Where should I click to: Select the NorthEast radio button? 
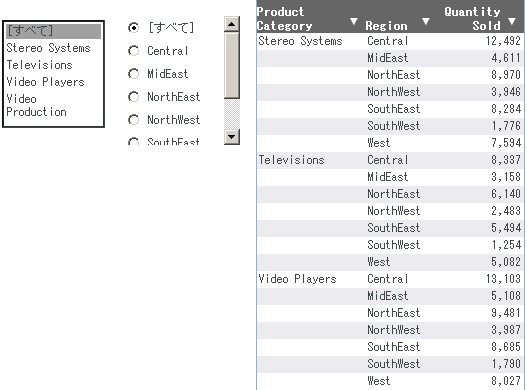[x=133, y=97]
